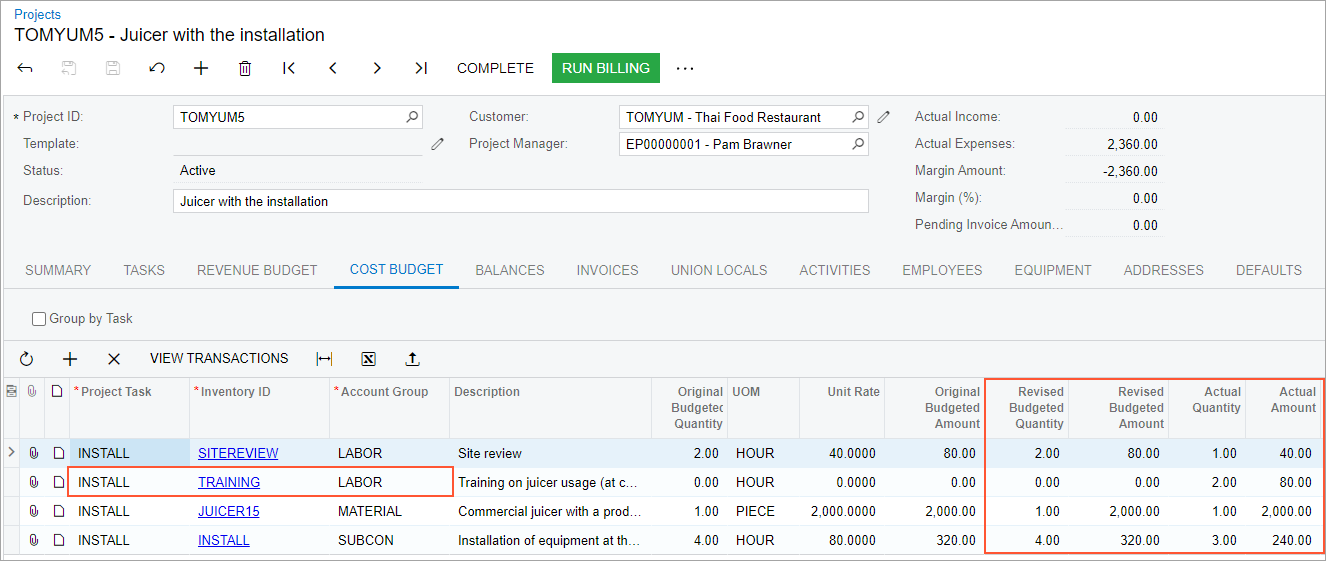The height and width of the screenshot is (561, 1326).
Task: Refresh the cost budget grid
Action: coord(26,359)
